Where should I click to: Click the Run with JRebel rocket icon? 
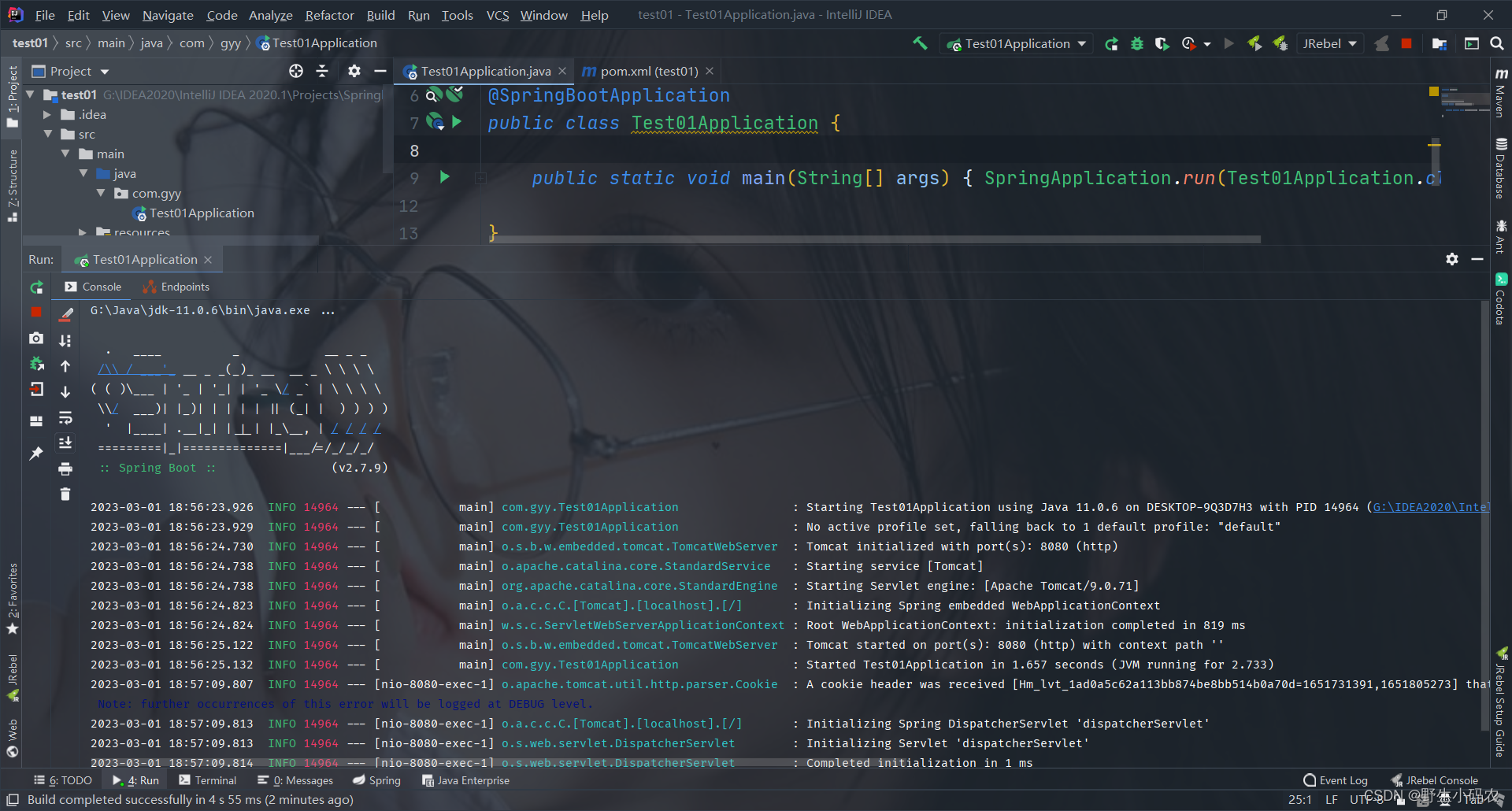pos(1254,44)
